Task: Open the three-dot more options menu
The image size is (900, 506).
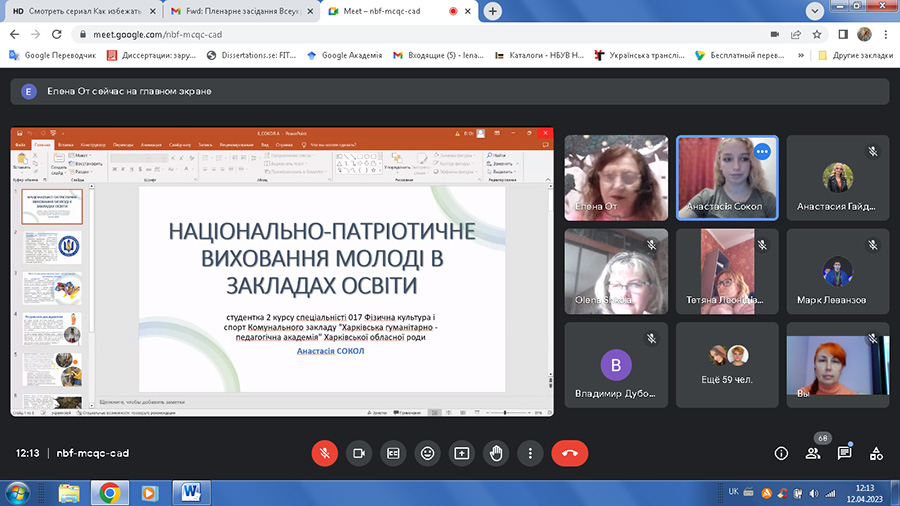Action: [530, 453]
